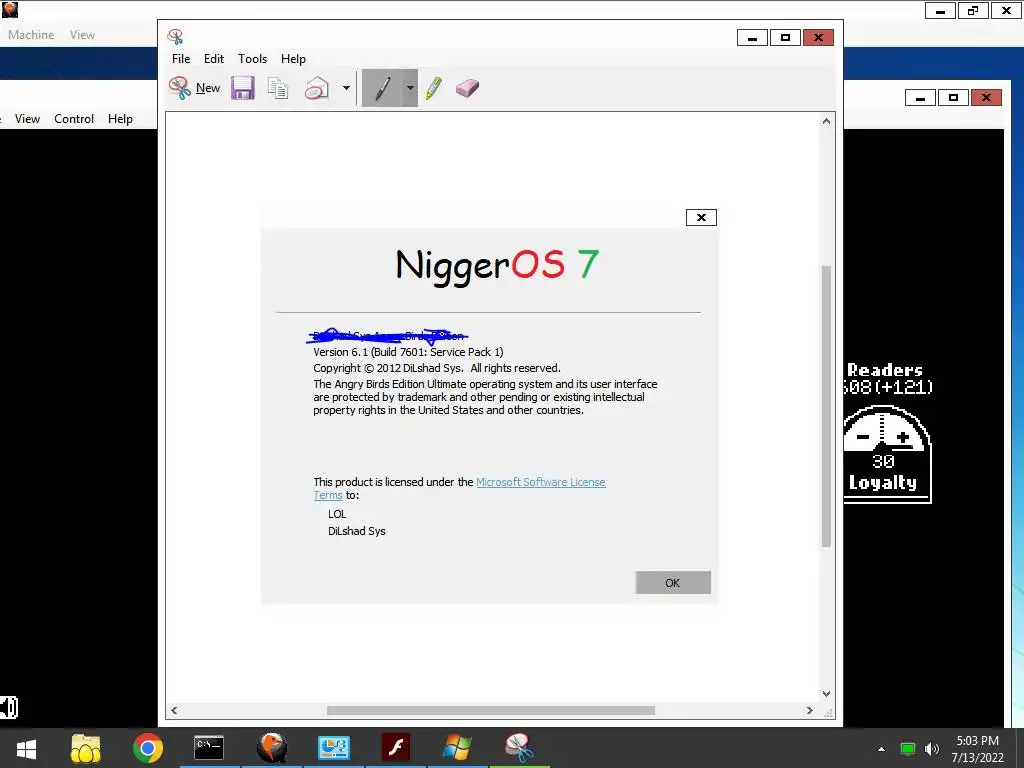Switch to Command Prompt on the taskbar
The height and width of the screenshot is (768, 1024).
(209, 748)
